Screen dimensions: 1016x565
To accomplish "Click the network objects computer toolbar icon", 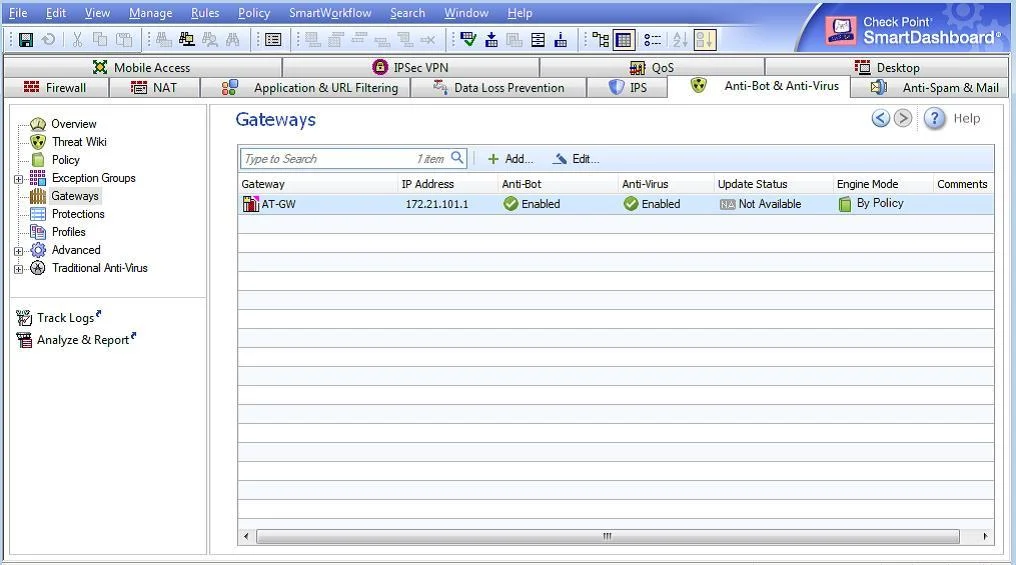I will coord(187,40).
